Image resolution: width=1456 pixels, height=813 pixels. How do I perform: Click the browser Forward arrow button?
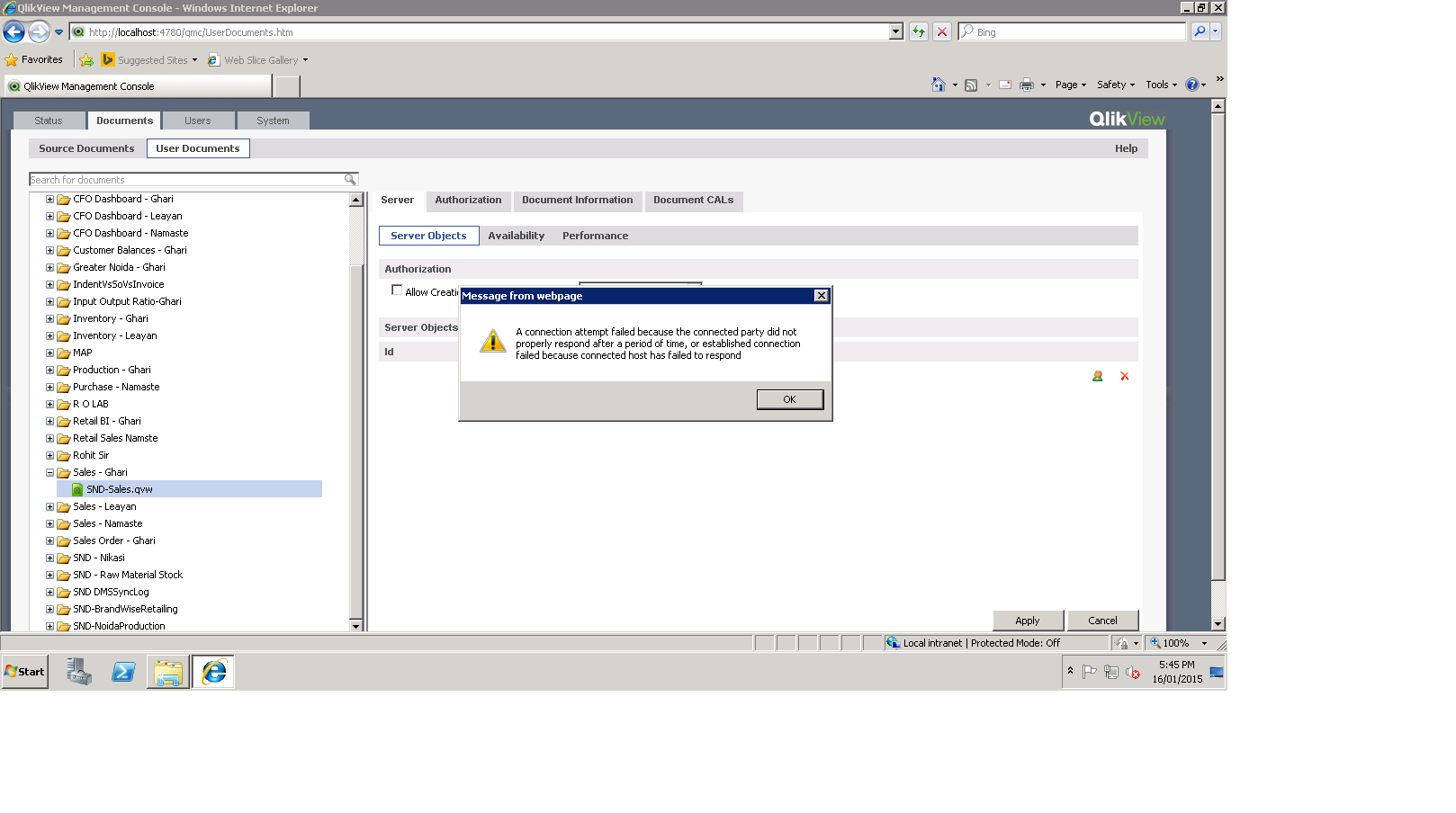(39, 32)
